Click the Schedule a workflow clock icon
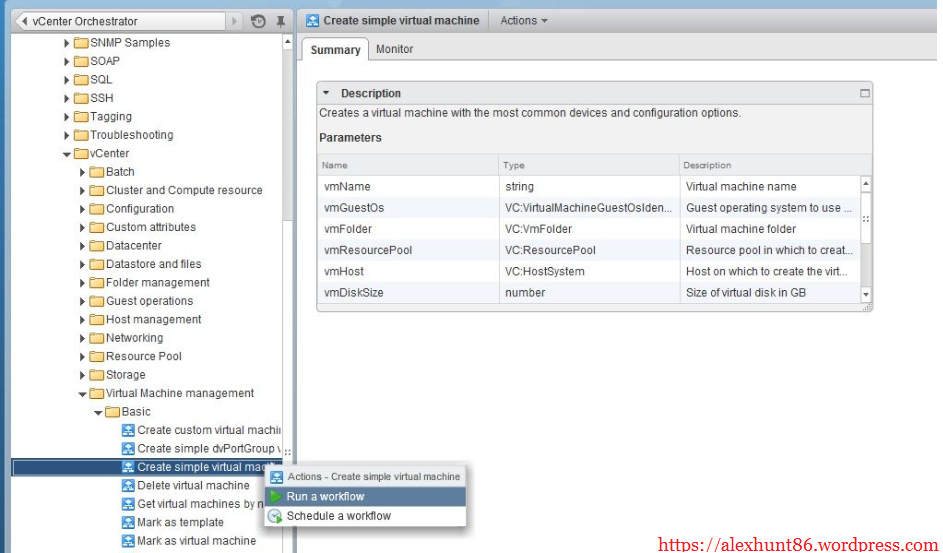Viewport: 943px width, 553px height. point(276,516)
